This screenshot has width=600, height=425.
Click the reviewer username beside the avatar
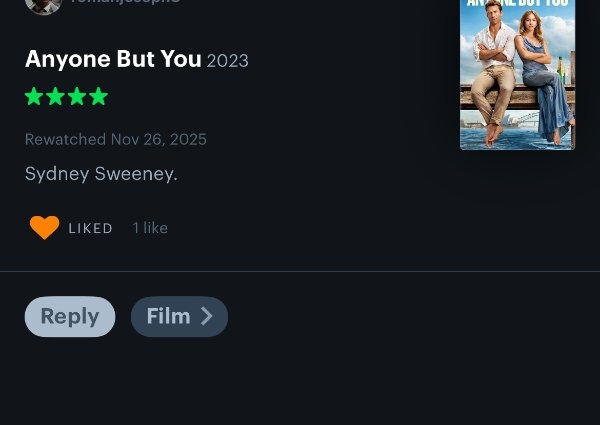point(125,3)
